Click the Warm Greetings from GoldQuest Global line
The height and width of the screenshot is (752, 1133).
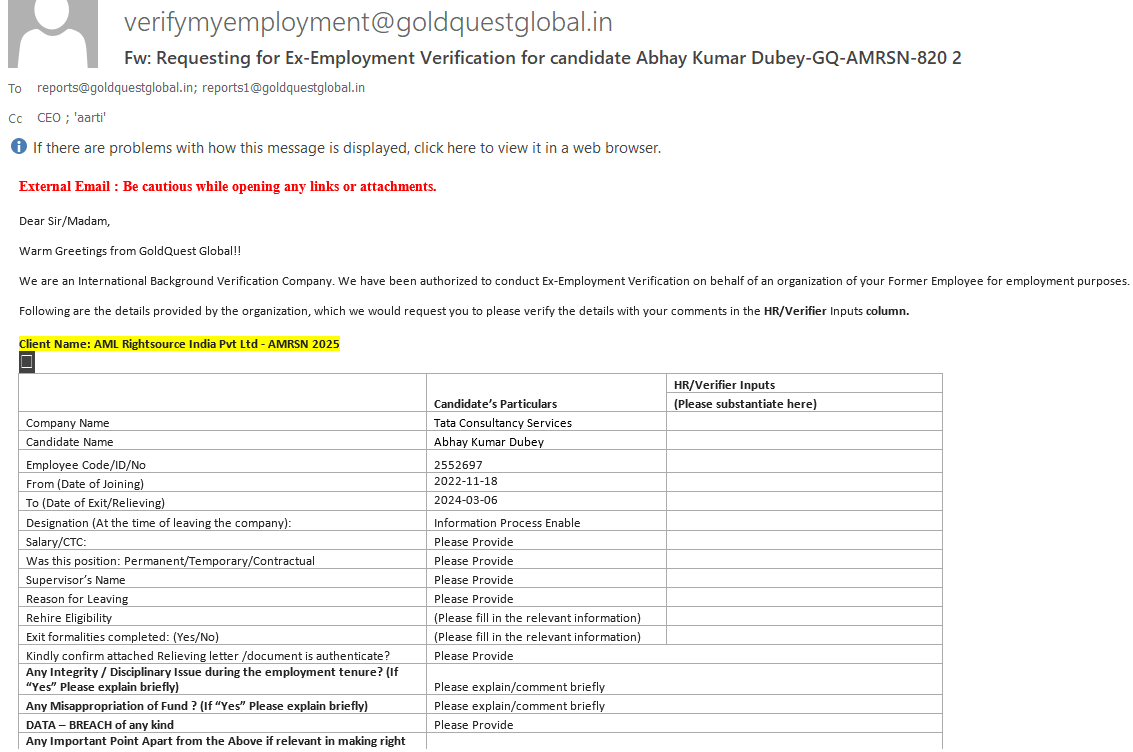point(130,251)
